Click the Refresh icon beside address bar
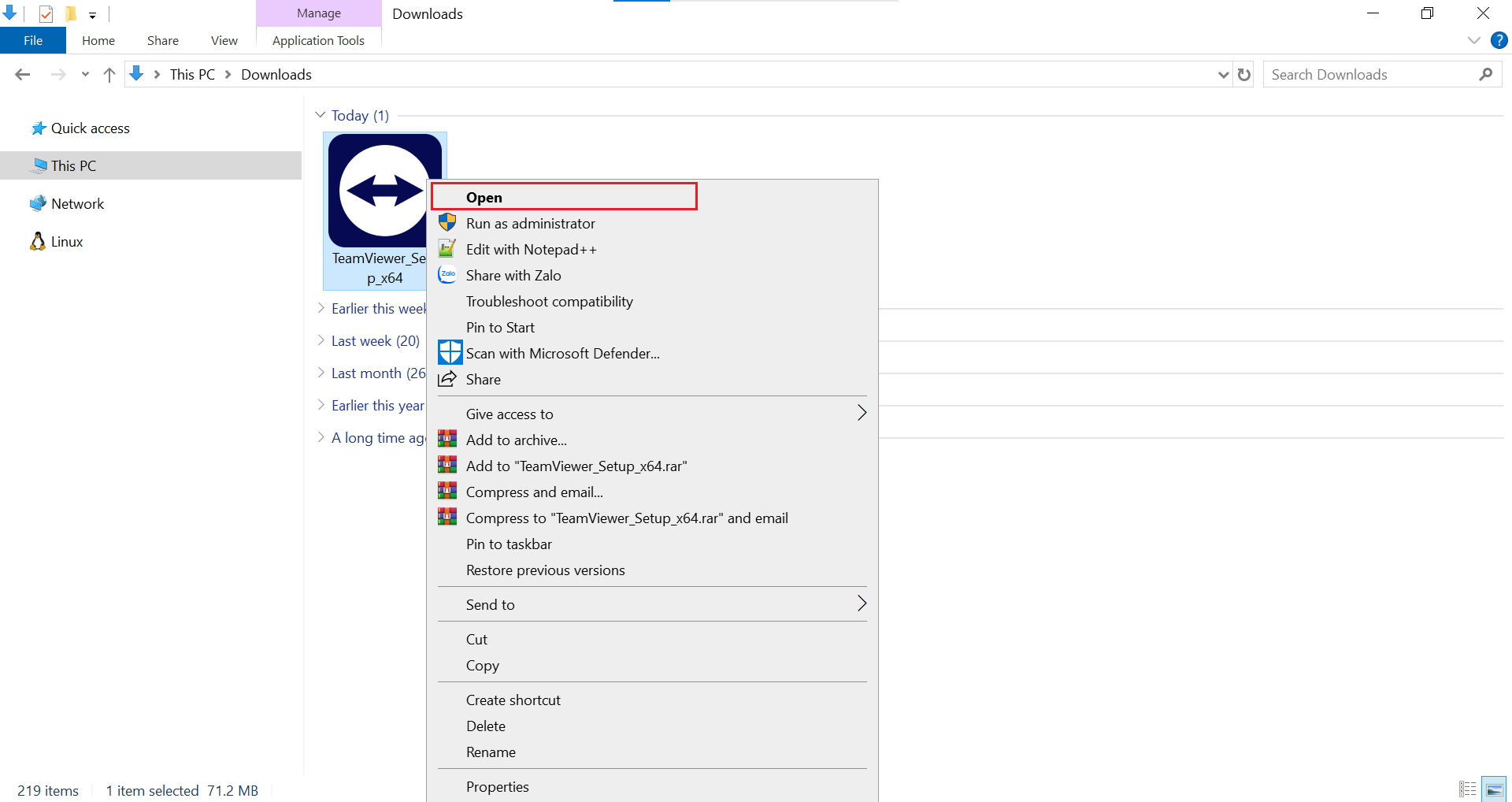The width and height of the screenshot is (1512, 802). click(x=1244, y=75)
